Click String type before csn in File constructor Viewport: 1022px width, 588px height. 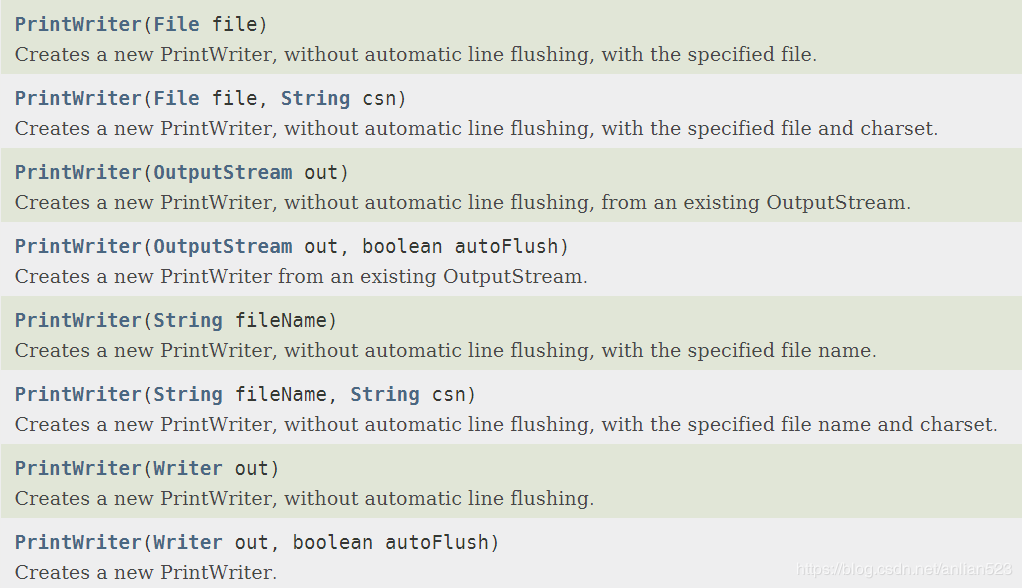tap(315, 98)
